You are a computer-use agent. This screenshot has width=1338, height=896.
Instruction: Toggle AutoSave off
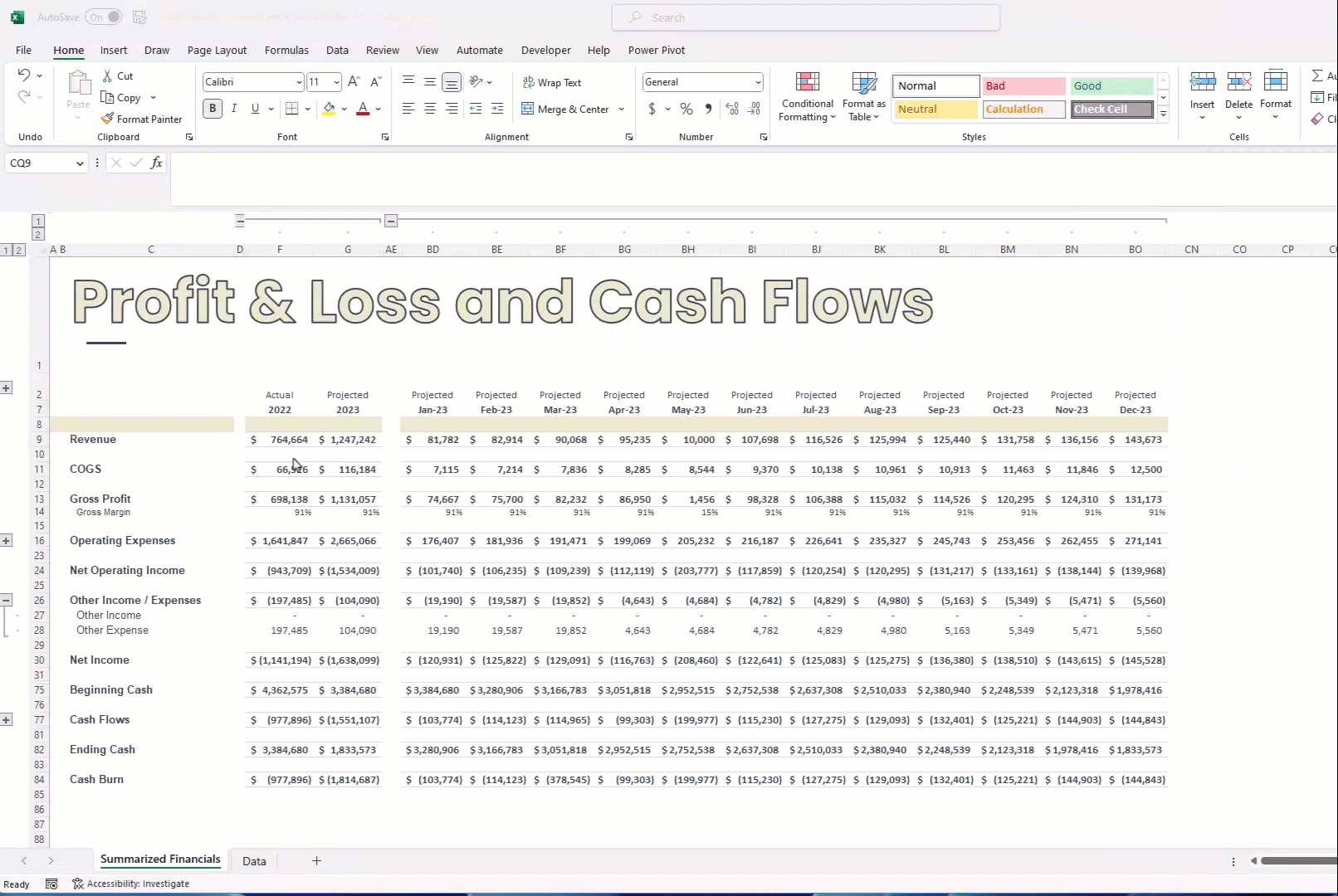tap(103, 17)
